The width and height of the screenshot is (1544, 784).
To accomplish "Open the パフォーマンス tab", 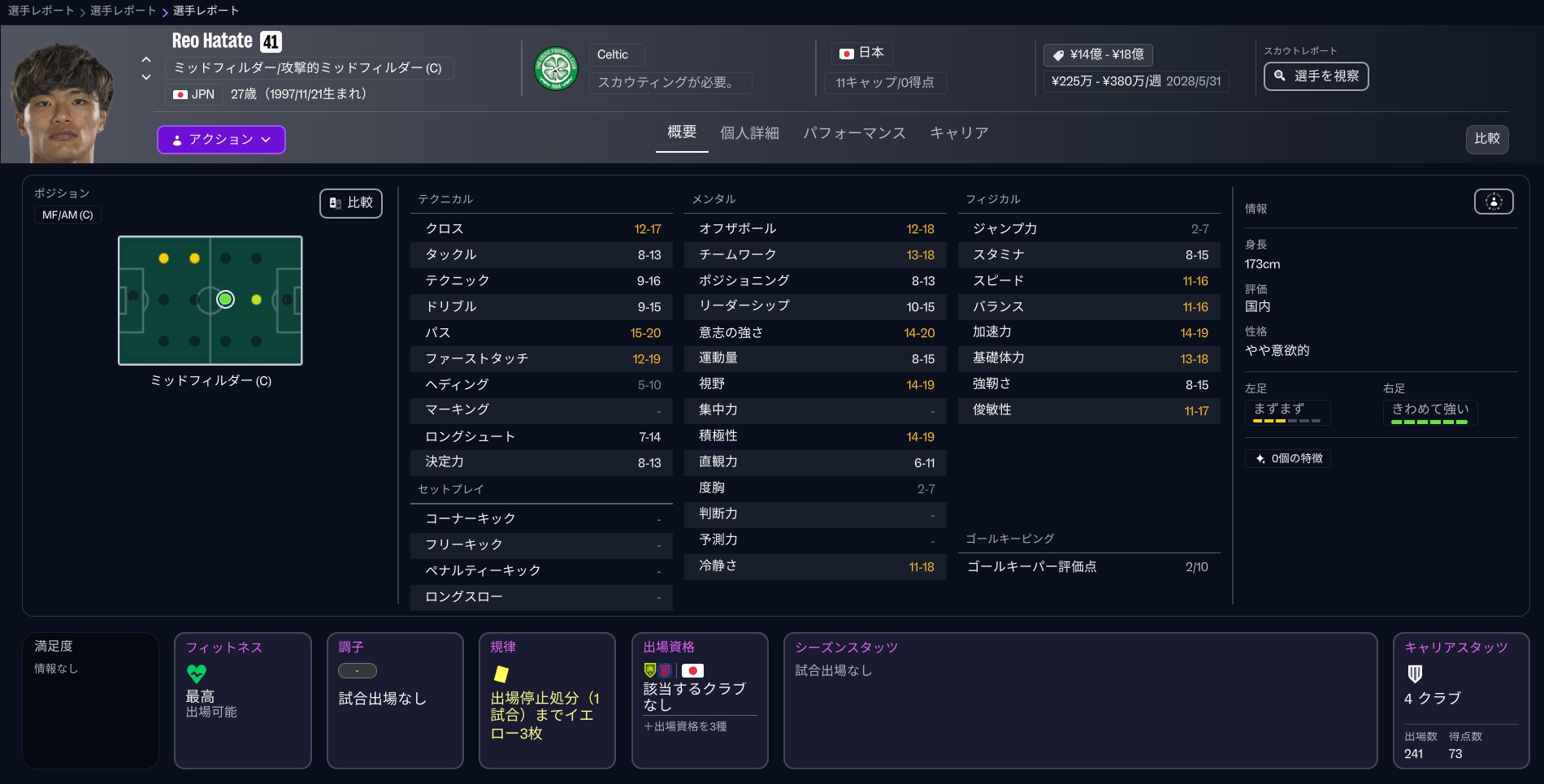I will coord(854,133).
